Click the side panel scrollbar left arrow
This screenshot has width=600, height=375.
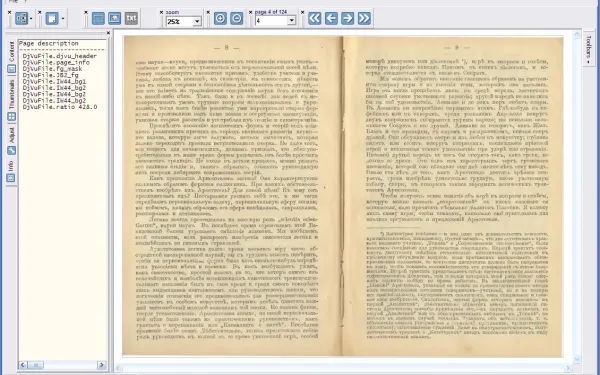[x=23, y=365]
